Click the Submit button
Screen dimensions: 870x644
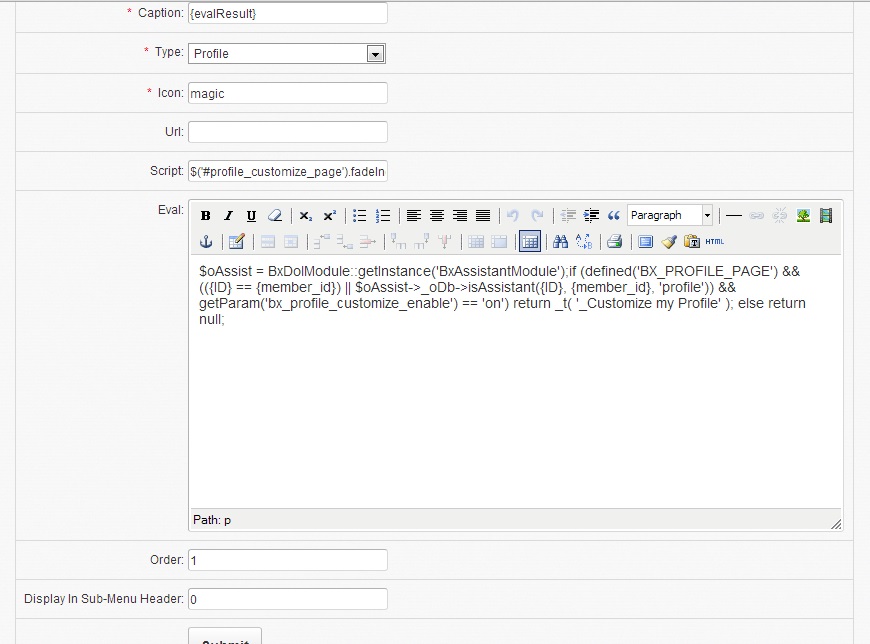click(x=225, y=637)
